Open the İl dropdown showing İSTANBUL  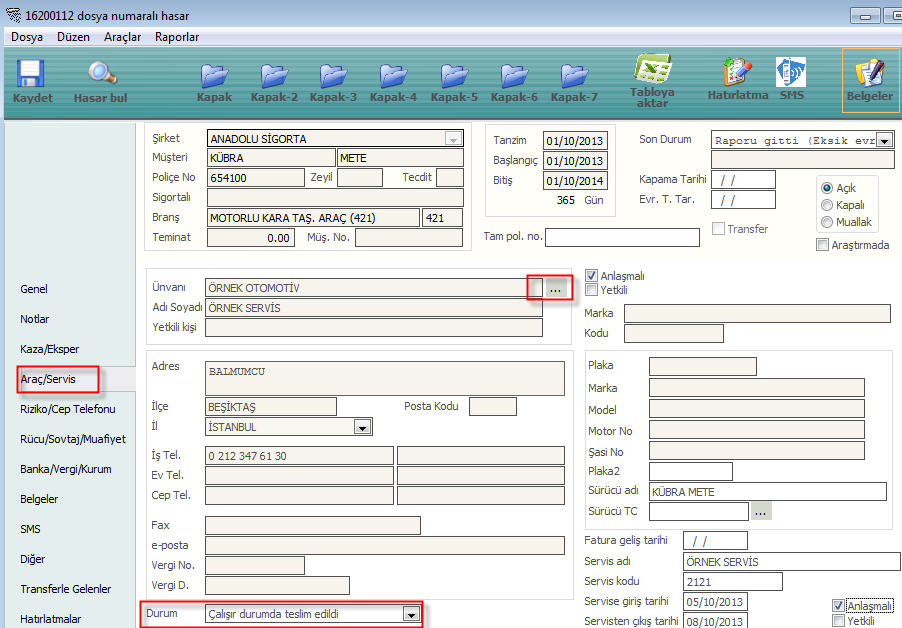[x=362, y=428]
